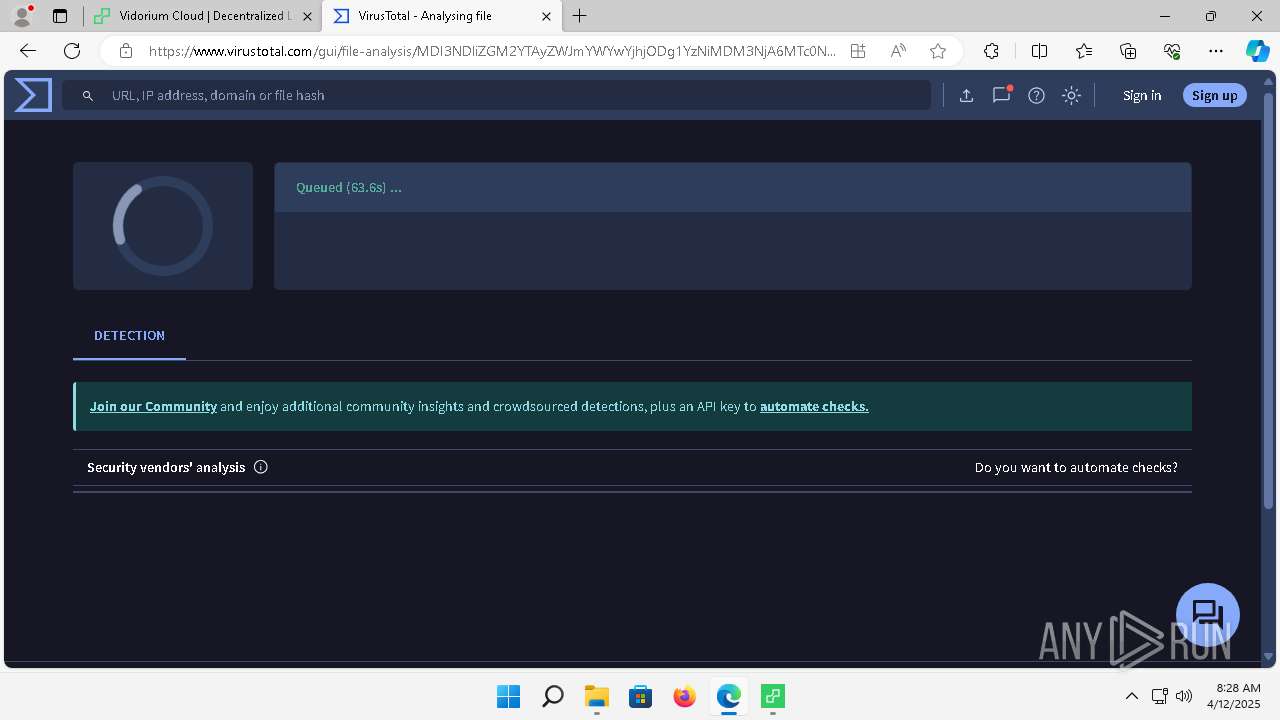Close the VirusTotal tab
1280x720 pixels.
pyautogui.click(x=546, y=16)
